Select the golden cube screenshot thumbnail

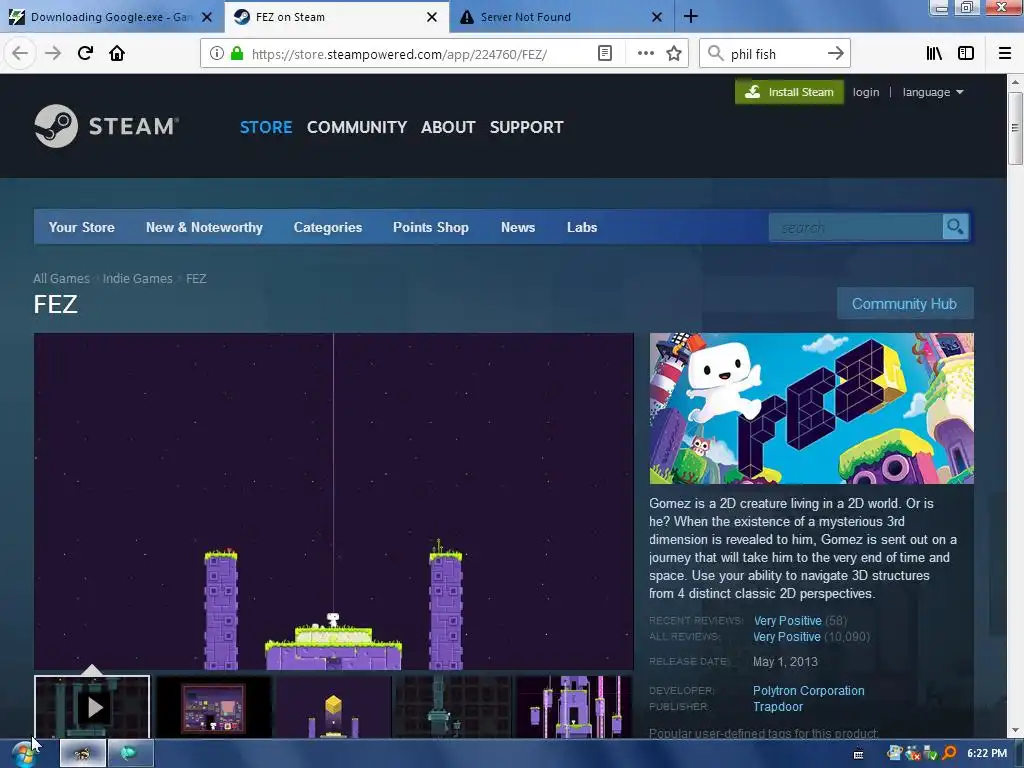(334, 707)
